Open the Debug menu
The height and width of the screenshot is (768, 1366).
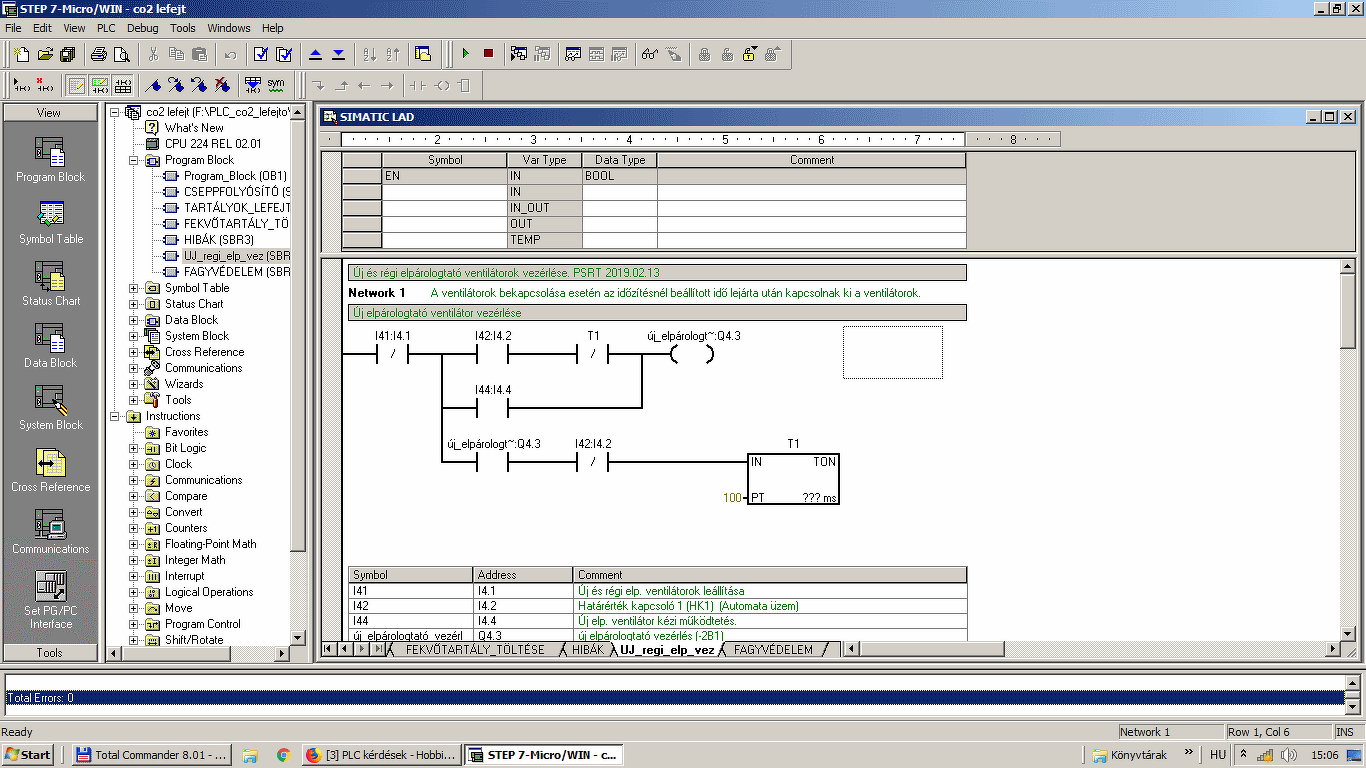142,28
